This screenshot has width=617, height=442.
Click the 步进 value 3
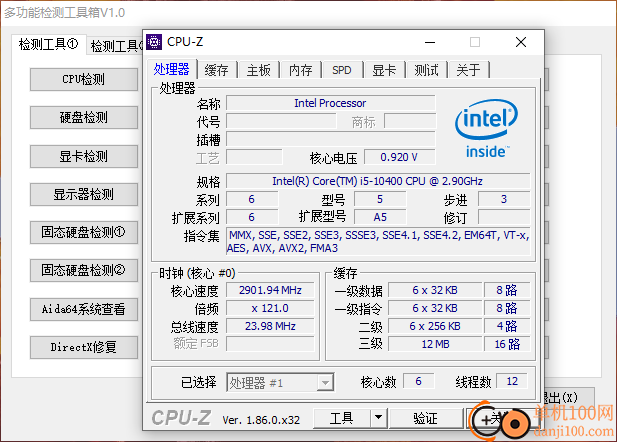click(504, 199)
